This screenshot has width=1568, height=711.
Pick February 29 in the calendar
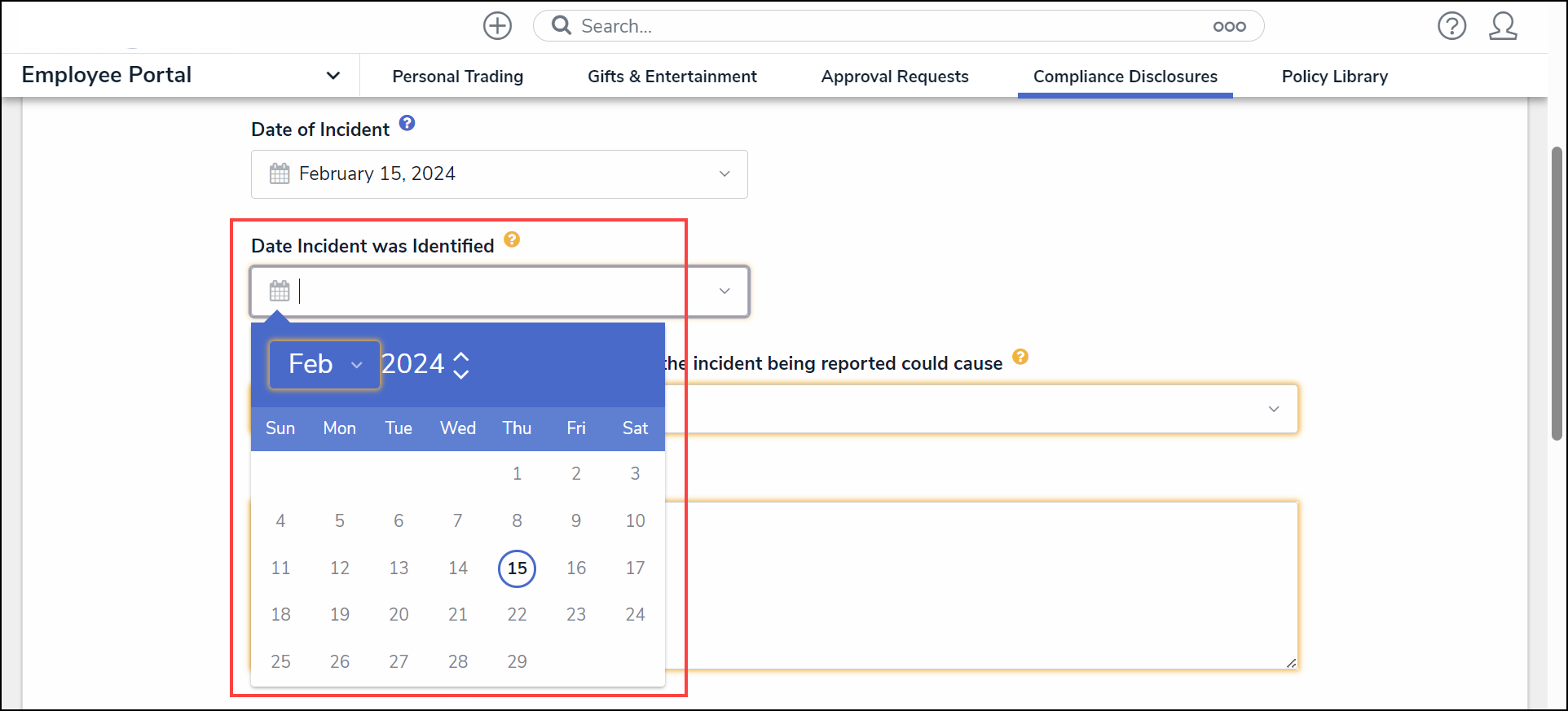tap(517, 661)
